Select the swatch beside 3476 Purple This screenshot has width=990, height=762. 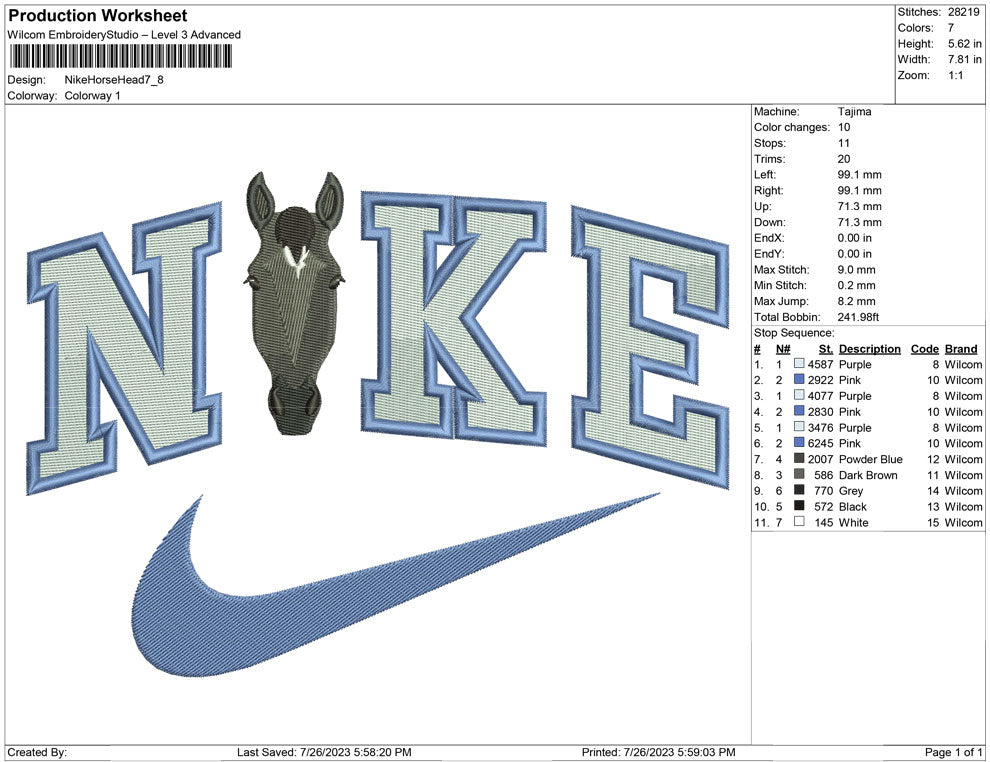coord(799,427)
